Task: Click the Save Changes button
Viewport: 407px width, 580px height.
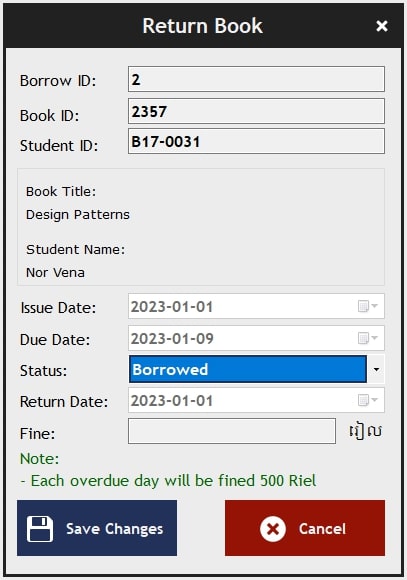Action: tap(97, 528)
